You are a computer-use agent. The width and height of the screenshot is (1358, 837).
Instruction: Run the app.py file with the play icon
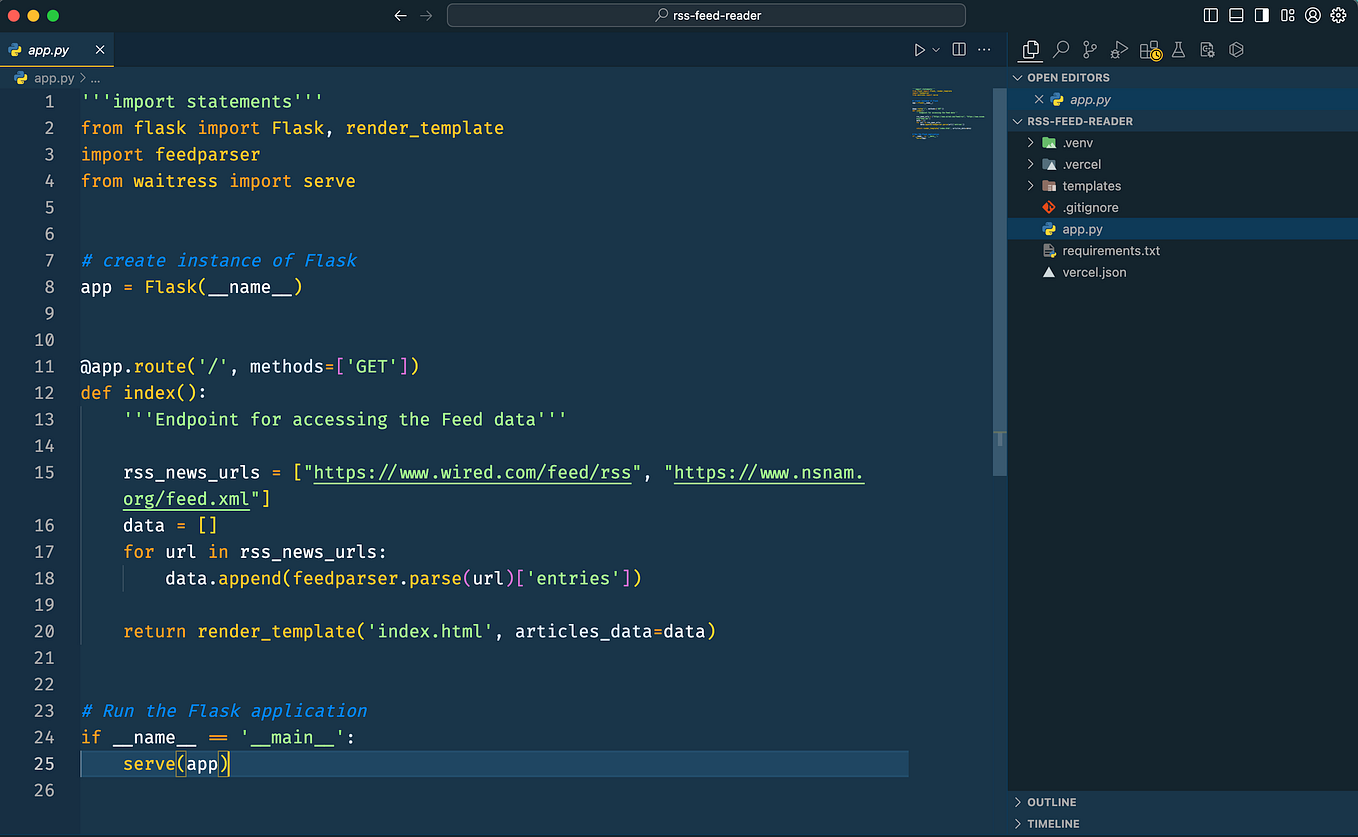point(919,49)
